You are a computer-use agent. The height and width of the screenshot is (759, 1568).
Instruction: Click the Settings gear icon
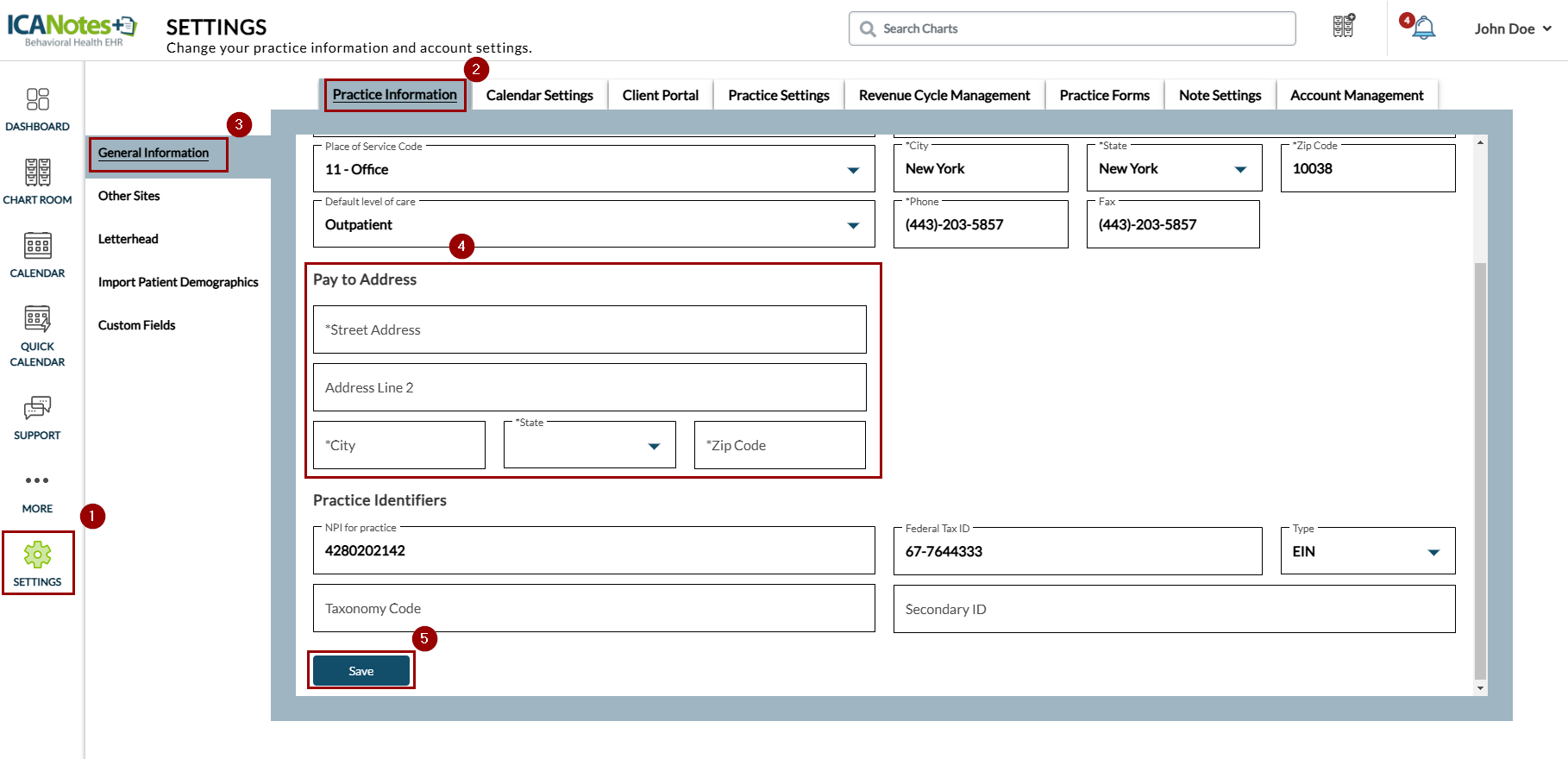click(x=37, y=555)
